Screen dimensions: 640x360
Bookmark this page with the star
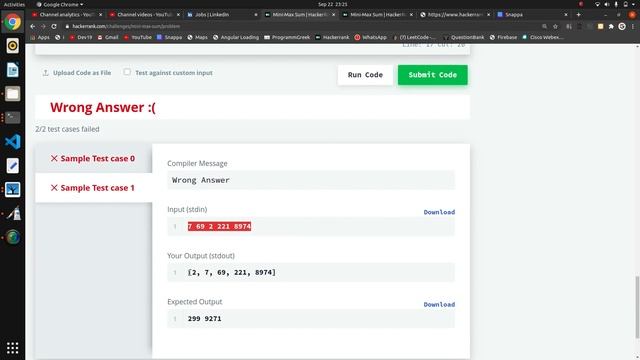(555, 26)
